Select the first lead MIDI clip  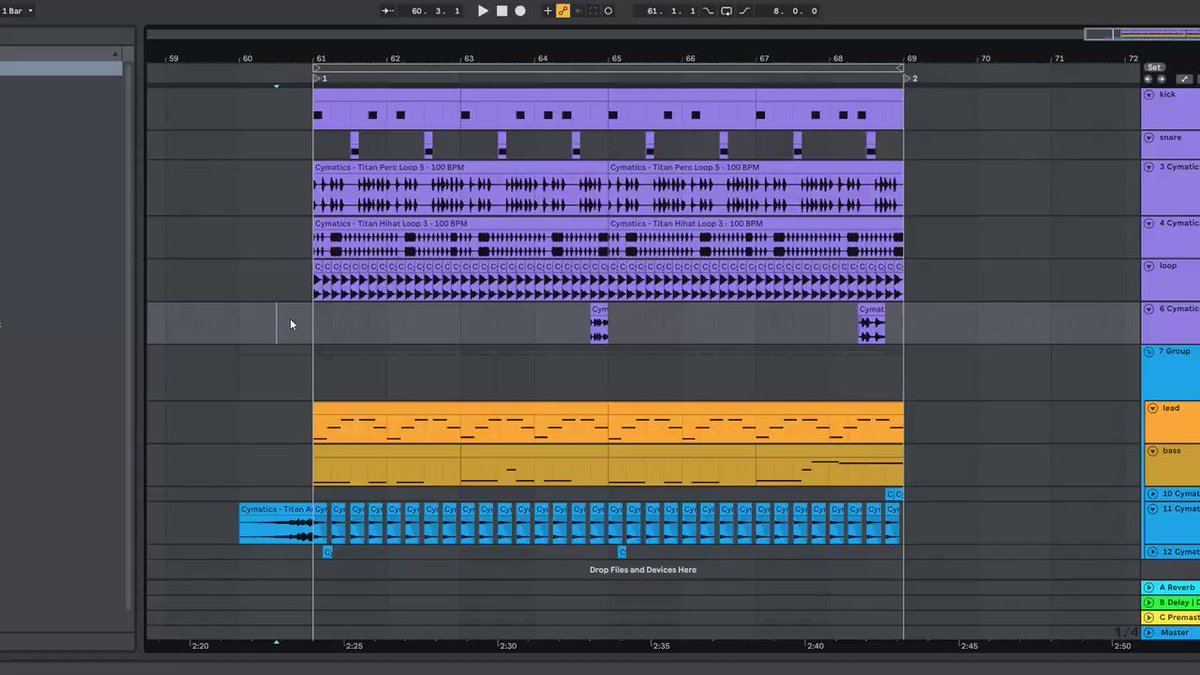tap(460, 422)
